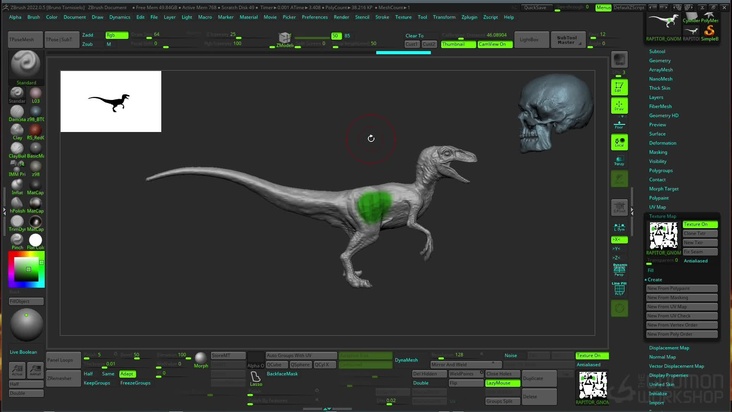Toggle the Rgb button
This screenshot has width=732, height=412.
117,35
